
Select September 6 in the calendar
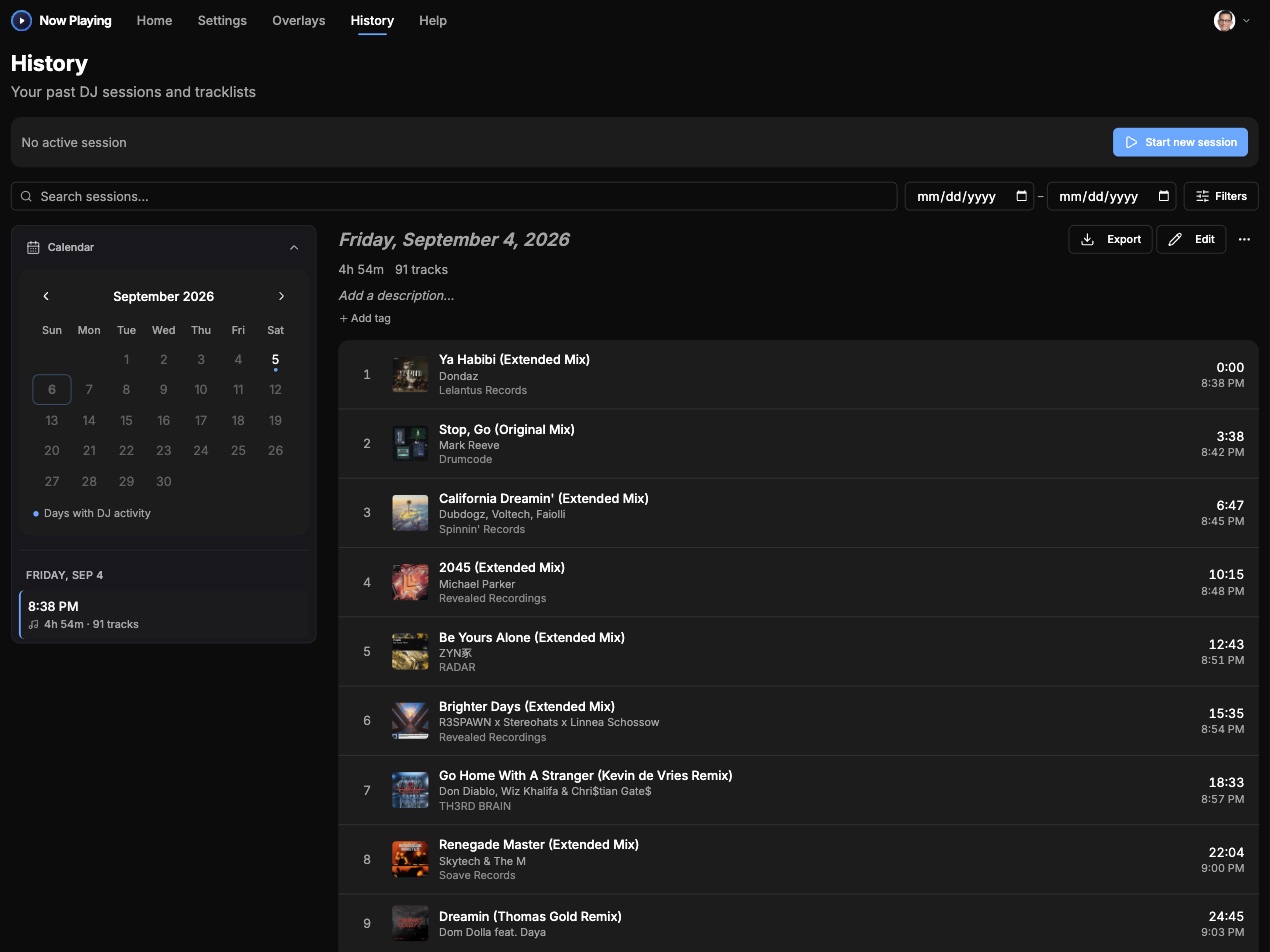click(x=52, y=389)
